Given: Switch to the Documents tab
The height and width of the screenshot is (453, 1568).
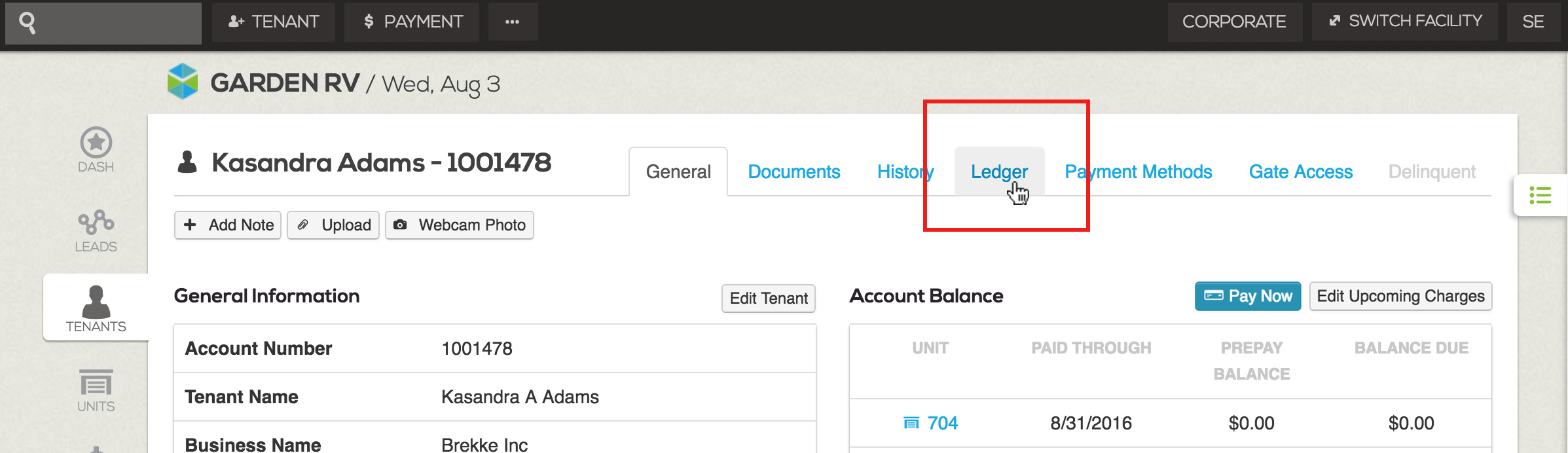Looking at the screenshot, I should pos(794,172).
